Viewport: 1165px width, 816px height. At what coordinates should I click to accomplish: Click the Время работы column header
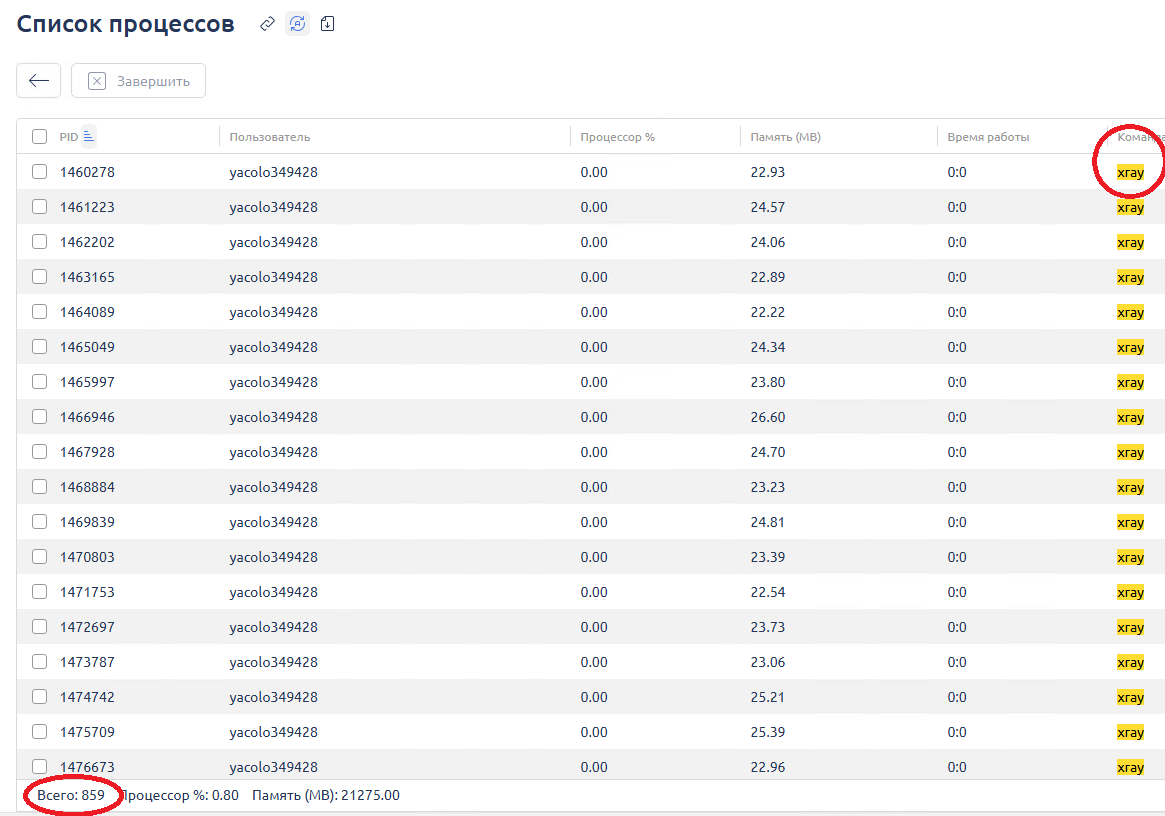click(x=988, y=137)
